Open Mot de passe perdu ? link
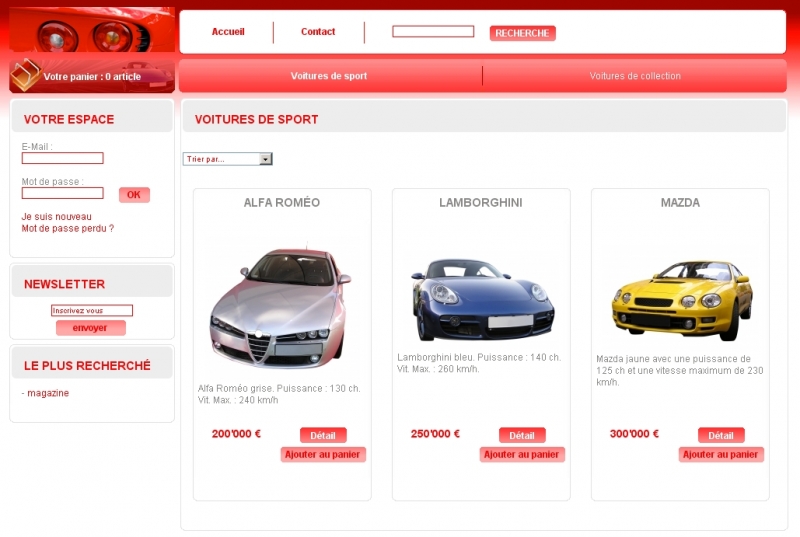The width and height of the screenshot is (800, 537). pyautogui.click(x=68, y=228)
